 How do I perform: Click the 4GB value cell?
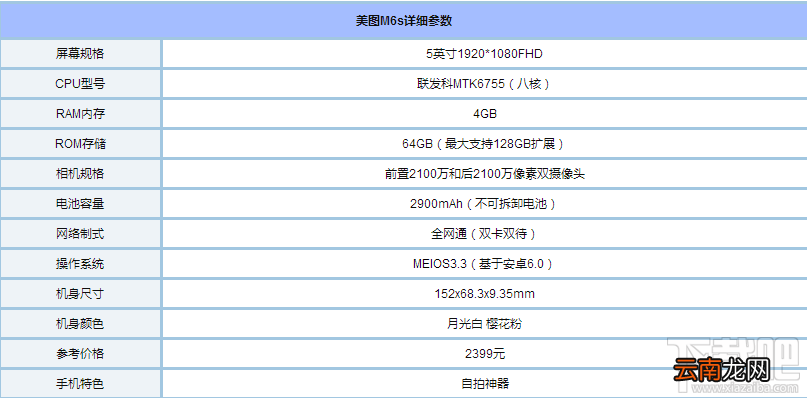[484, 114]
